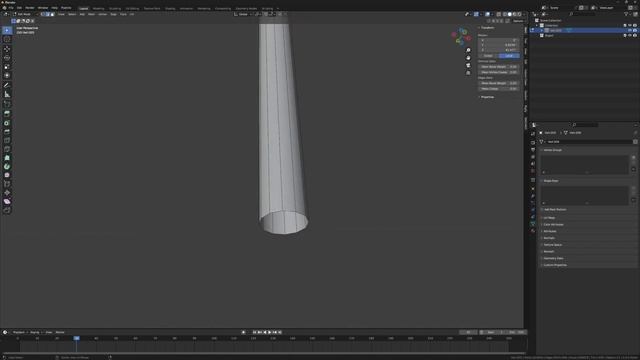The width and height of the screenshot is (640, 360).
Task: Open the Options dropdown in viewport
Action: pyautogui.click(x=518, y=21)
